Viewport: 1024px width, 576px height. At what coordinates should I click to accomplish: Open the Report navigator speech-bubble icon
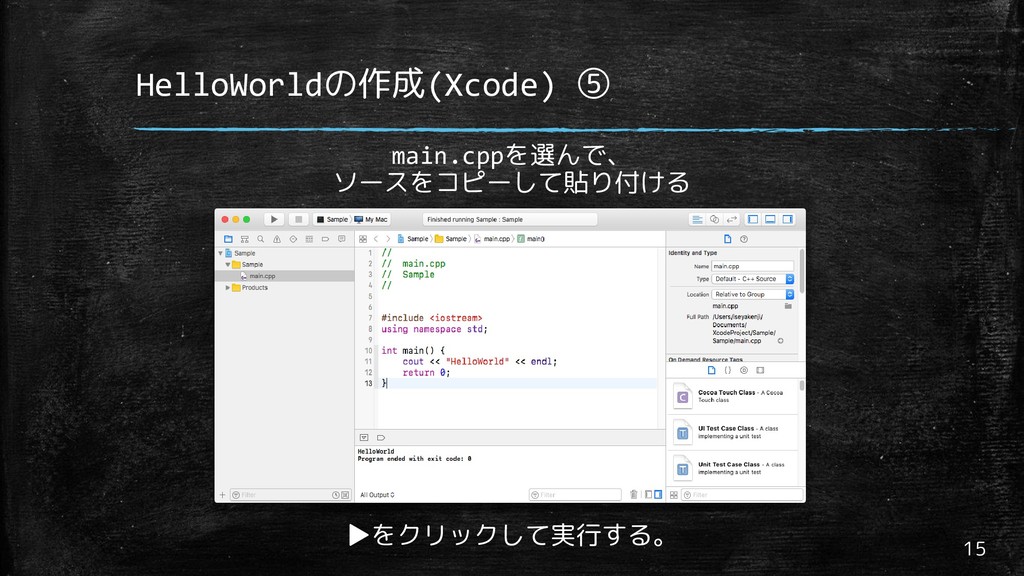click(342, 239)
